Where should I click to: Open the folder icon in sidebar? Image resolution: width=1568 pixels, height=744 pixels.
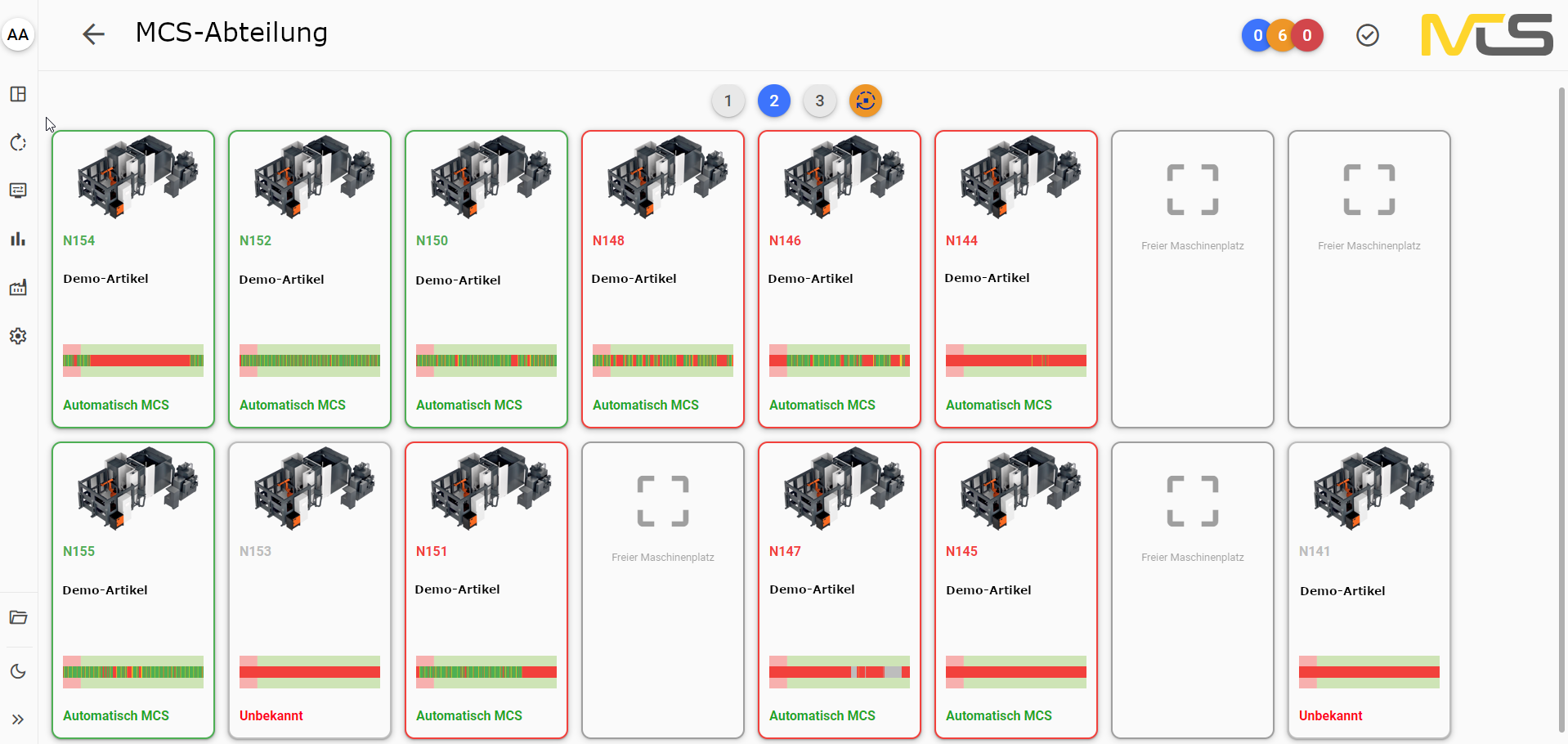click(x=18, y=617)
